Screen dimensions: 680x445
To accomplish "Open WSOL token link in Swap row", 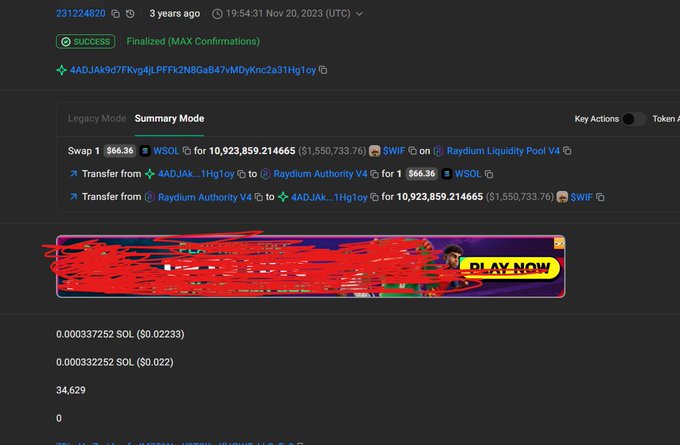I will coord(166,151).
